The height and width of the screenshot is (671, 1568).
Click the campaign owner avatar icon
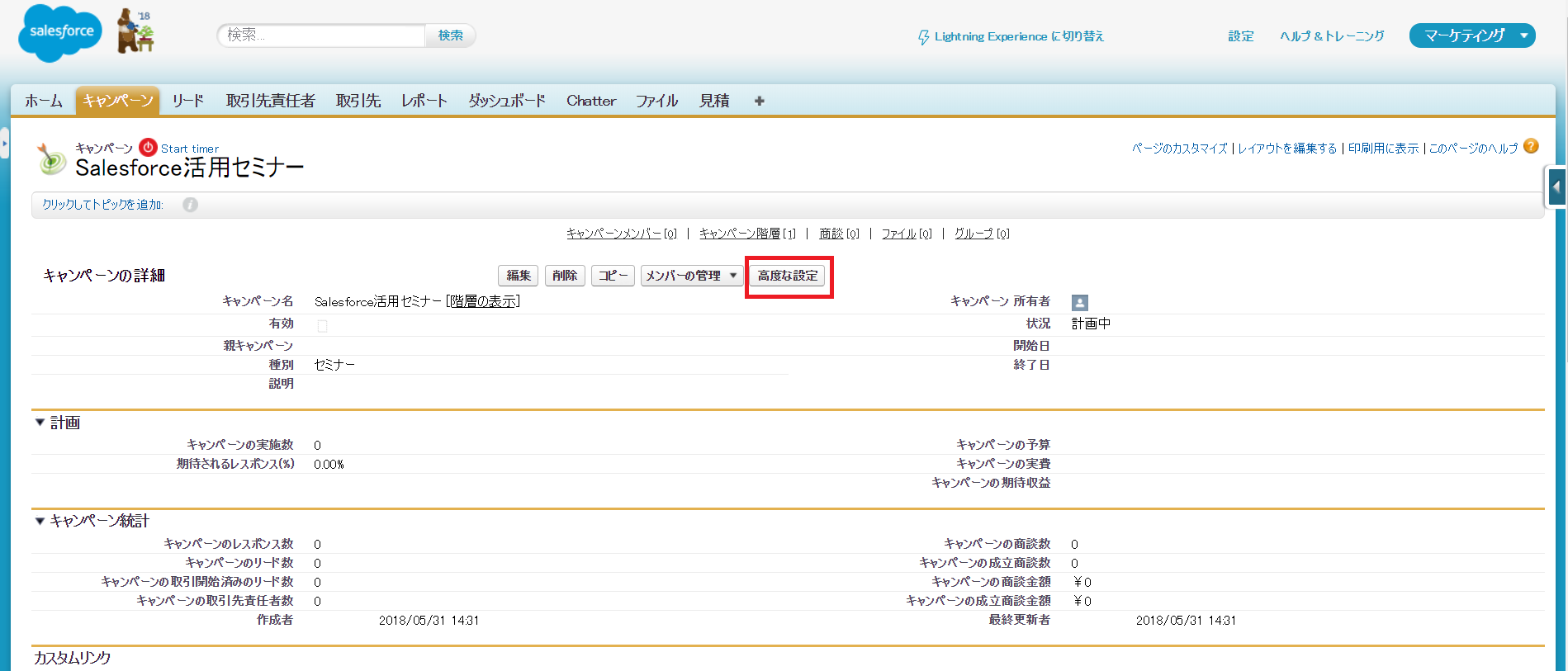(1079, 303)
